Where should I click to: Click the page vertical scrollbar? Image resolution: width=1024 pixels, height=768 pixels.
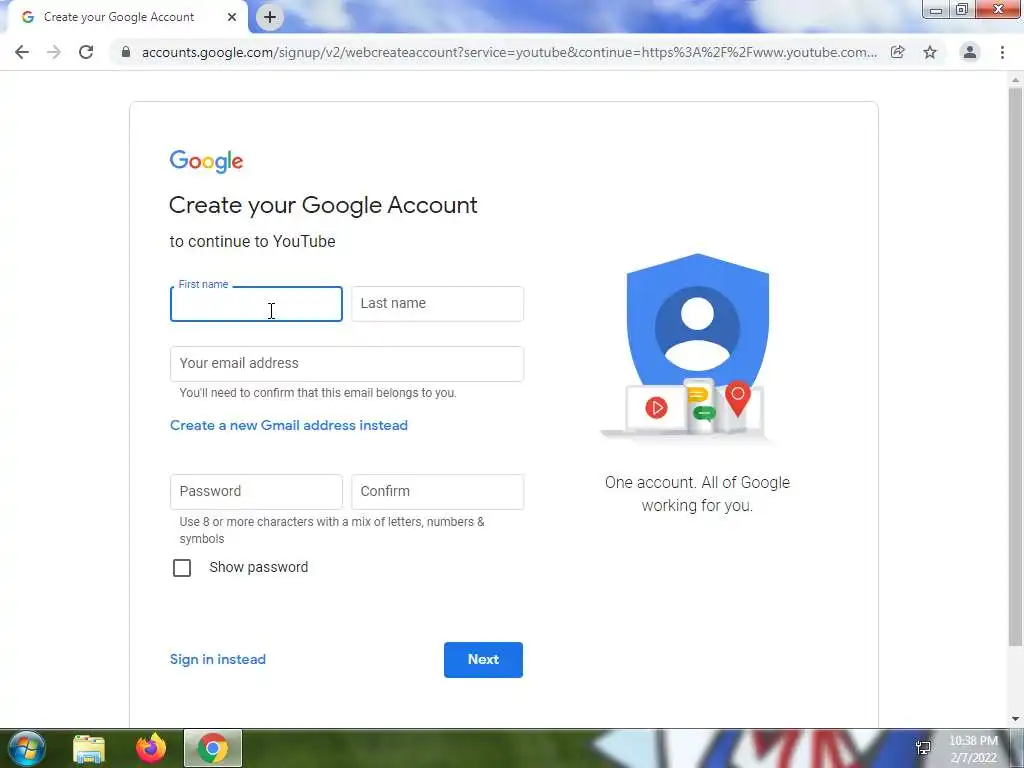(1016, 366)
